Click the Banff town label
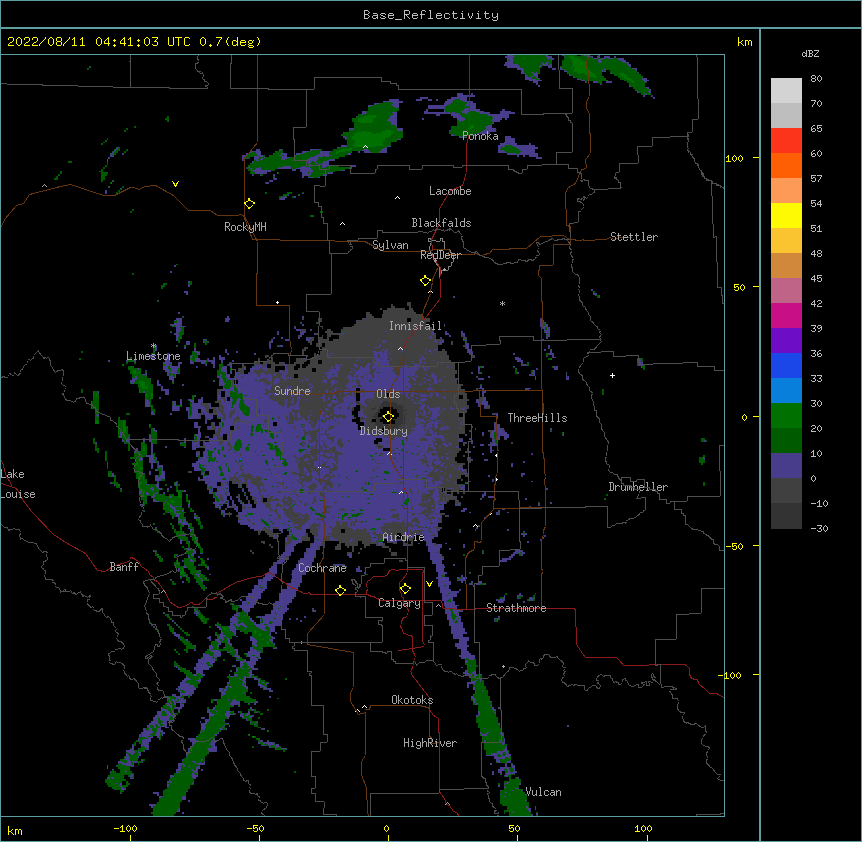The height and width of the screenshot is (842, 862). coord(124,567)
